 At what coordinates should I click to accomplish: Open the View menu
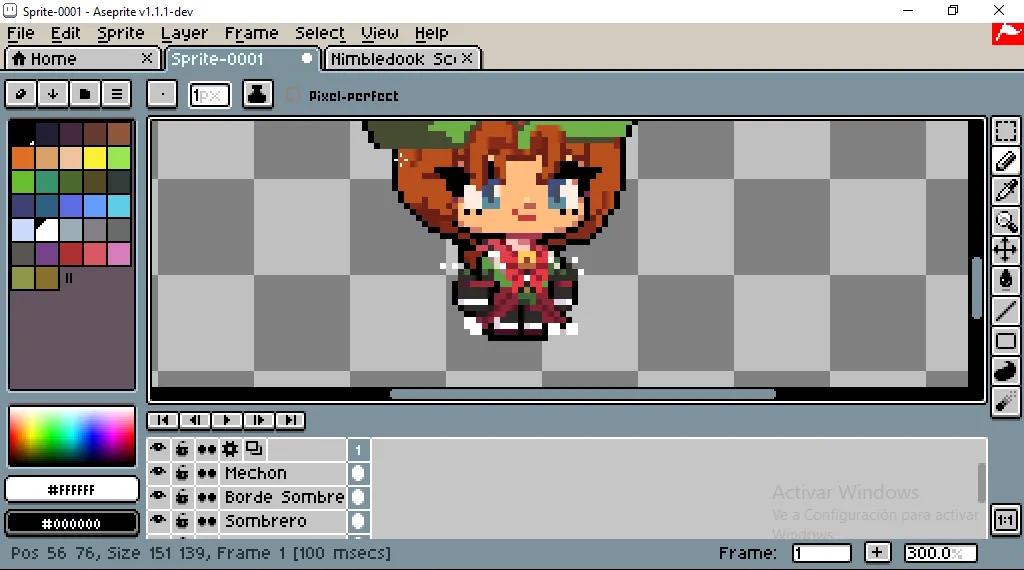pos(379,33)
